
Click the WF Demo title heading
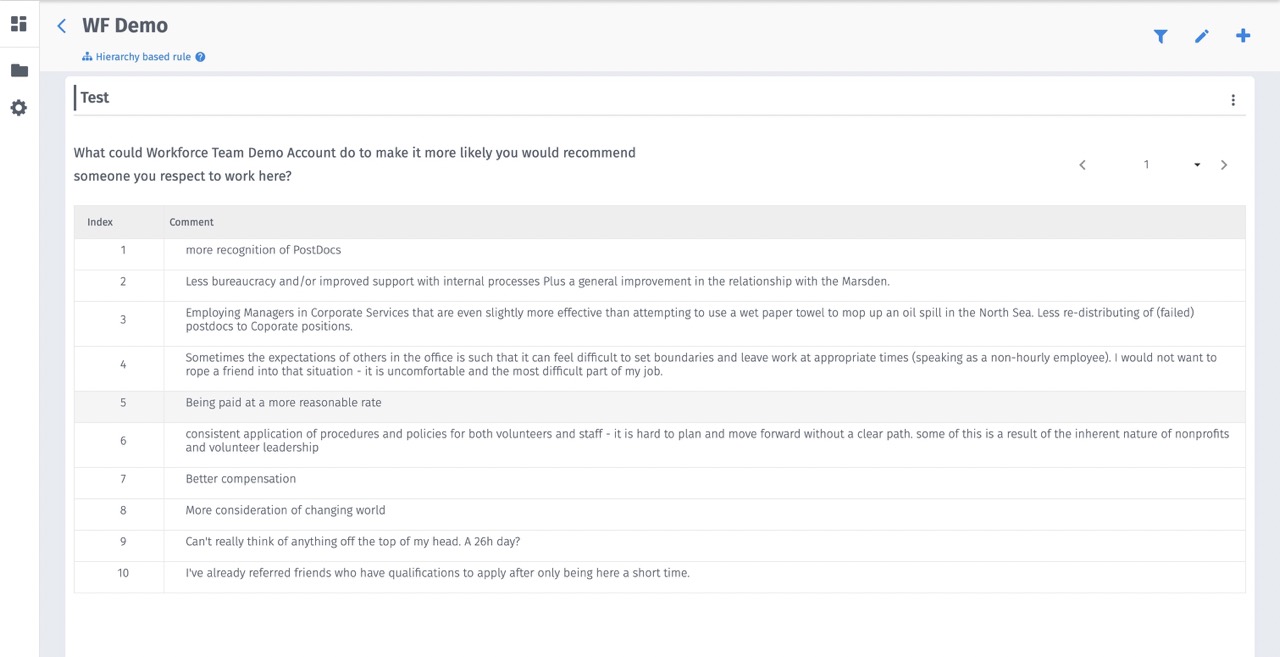(x=124, y=25)
